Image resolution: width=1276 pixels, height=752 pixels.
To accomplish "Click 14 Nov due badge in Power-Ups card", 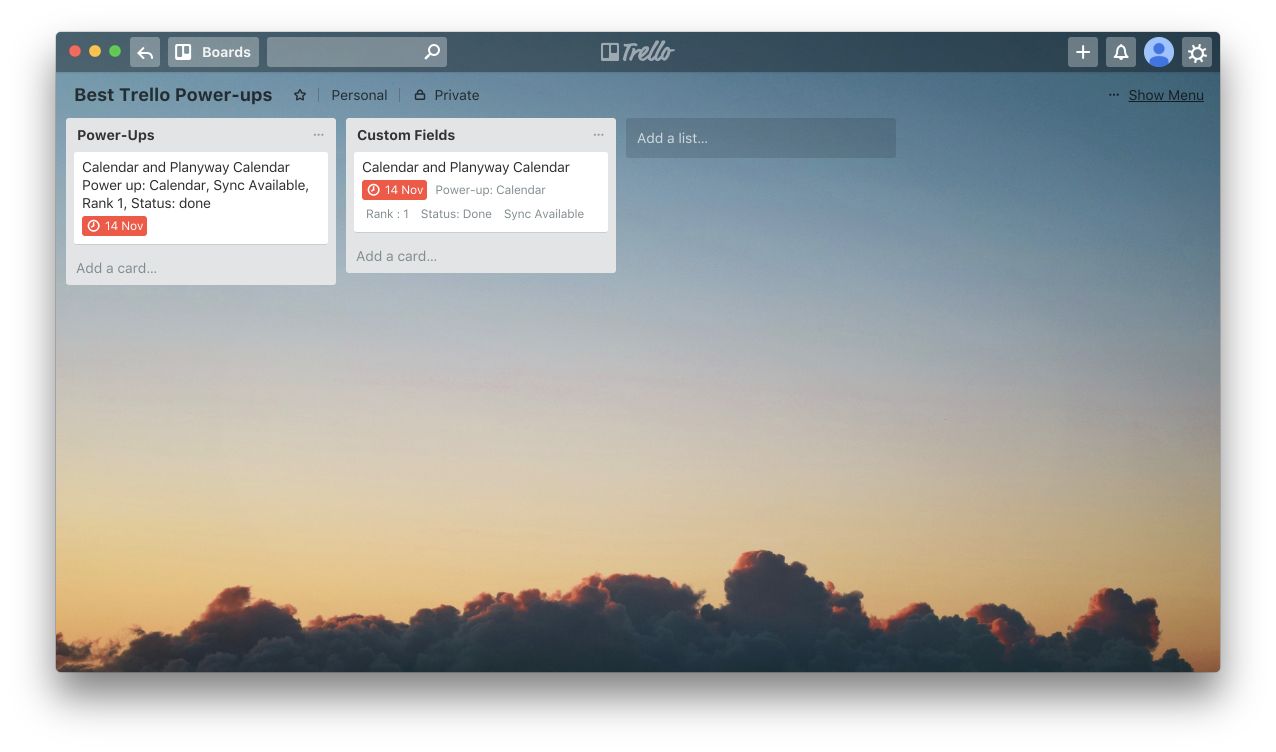I will [115, 226].
